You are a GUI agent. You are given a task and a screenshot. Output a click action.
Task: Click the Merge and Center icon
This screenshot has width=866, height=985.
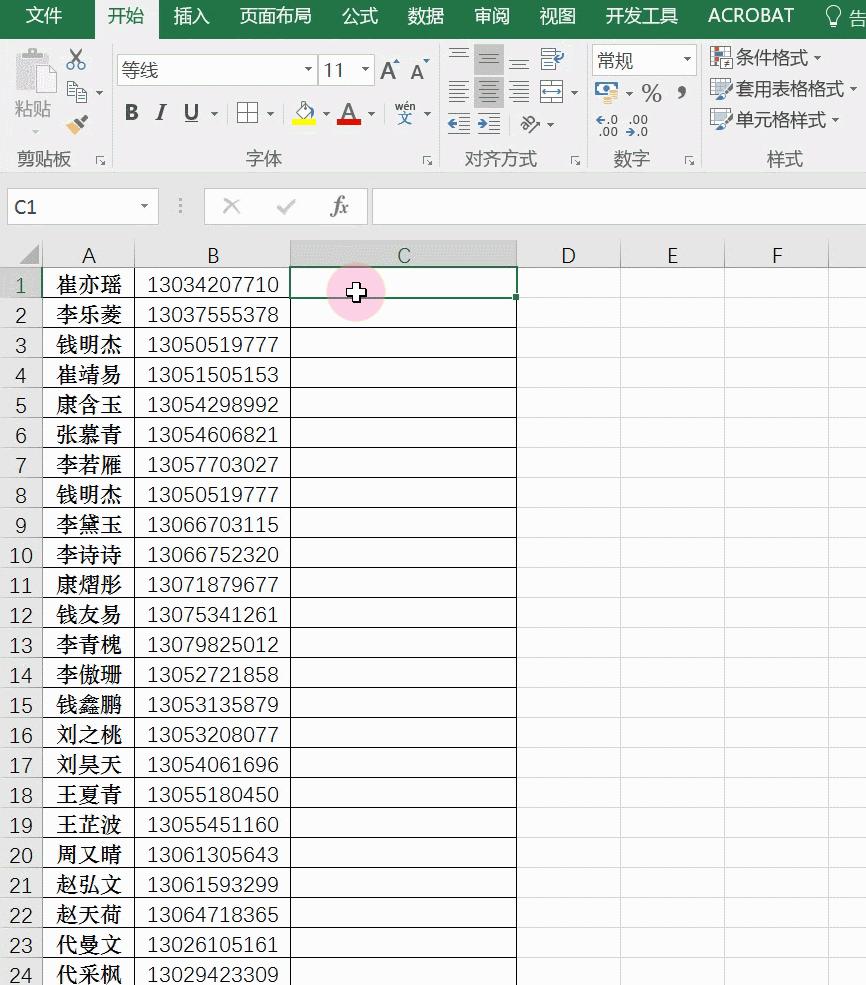551,92
